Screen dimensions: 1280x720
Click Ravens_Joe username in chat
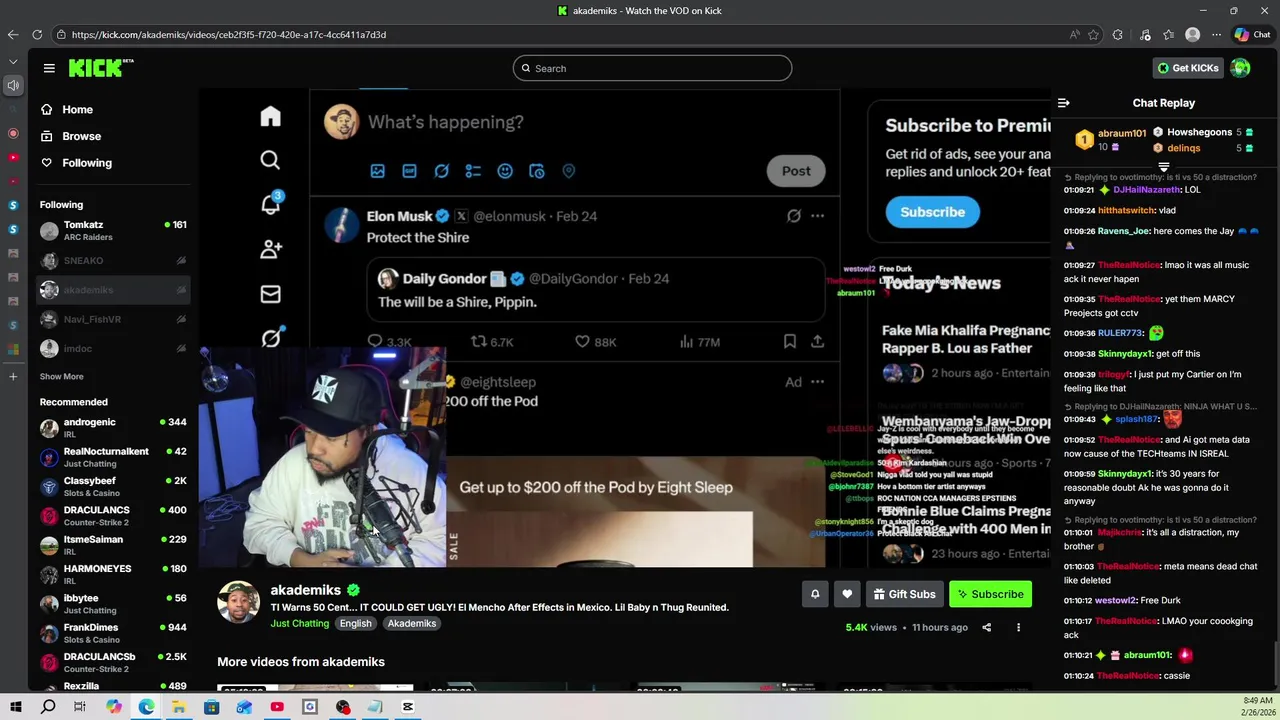(1123, 231)
